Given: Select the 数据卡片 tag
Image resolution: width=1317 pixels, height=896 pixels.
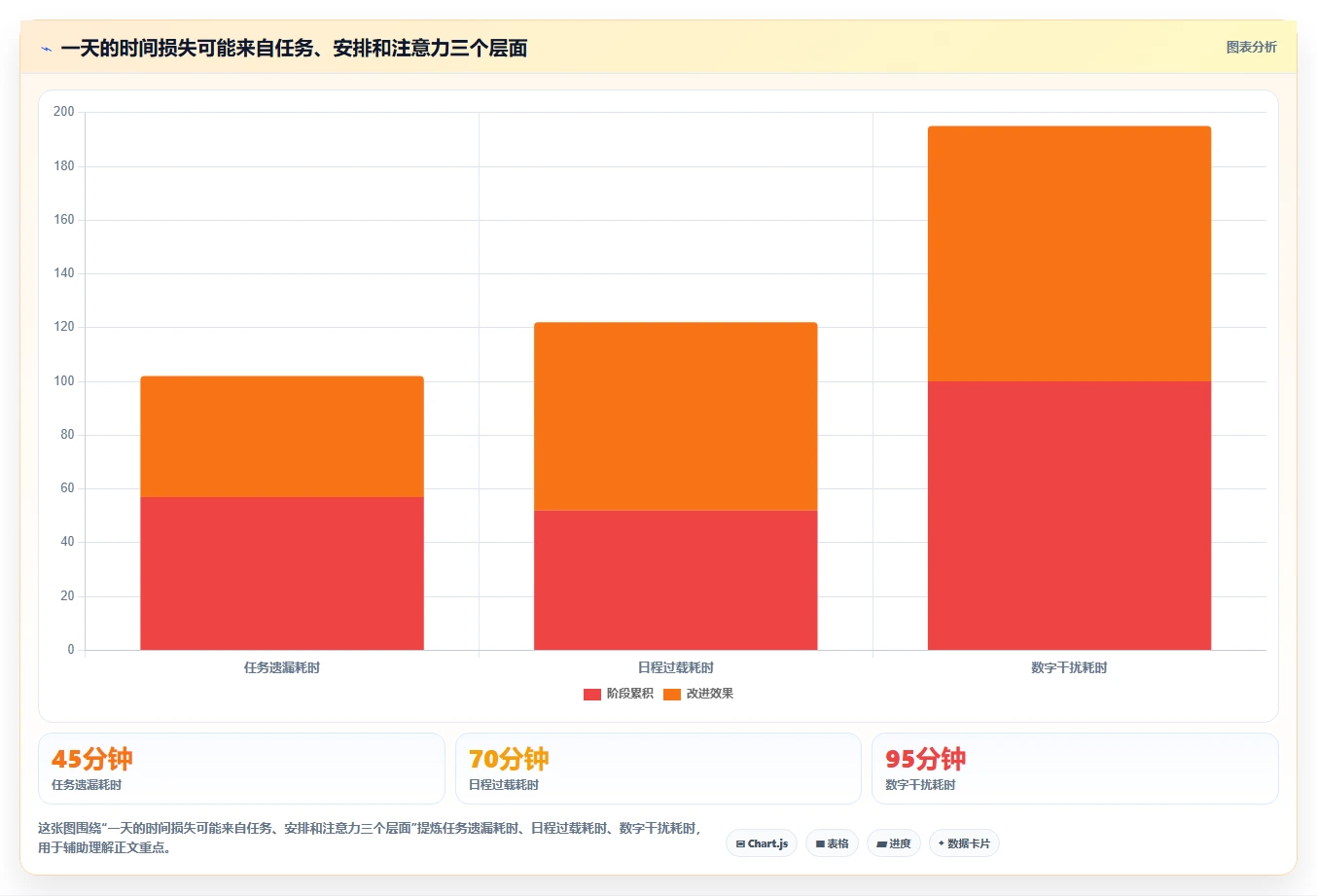Looking at the screenshot, I should point(964,843).
